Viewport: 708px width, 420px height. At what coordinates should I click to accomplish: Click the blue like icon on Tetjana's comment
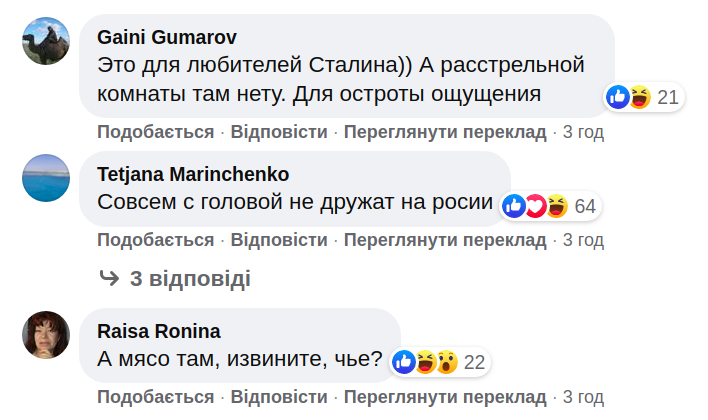[x=515, y=206]
